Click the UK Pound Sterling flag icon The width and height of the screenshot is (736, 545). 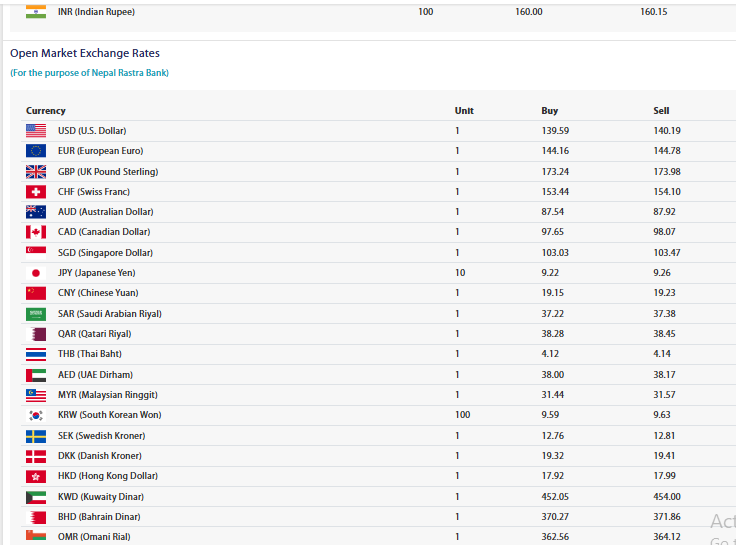pos(36,172)
